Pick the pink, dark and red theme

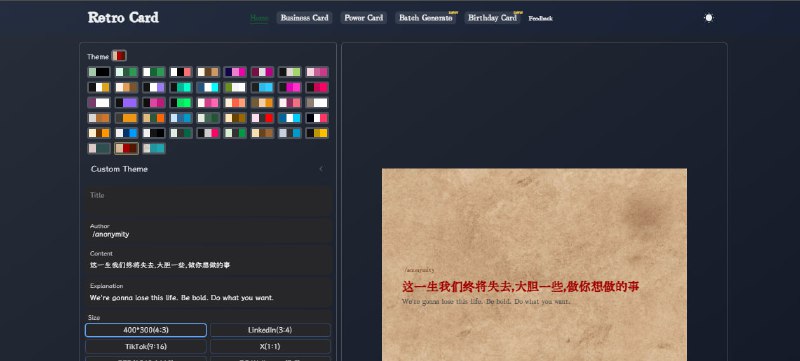[x=262, y=118]
